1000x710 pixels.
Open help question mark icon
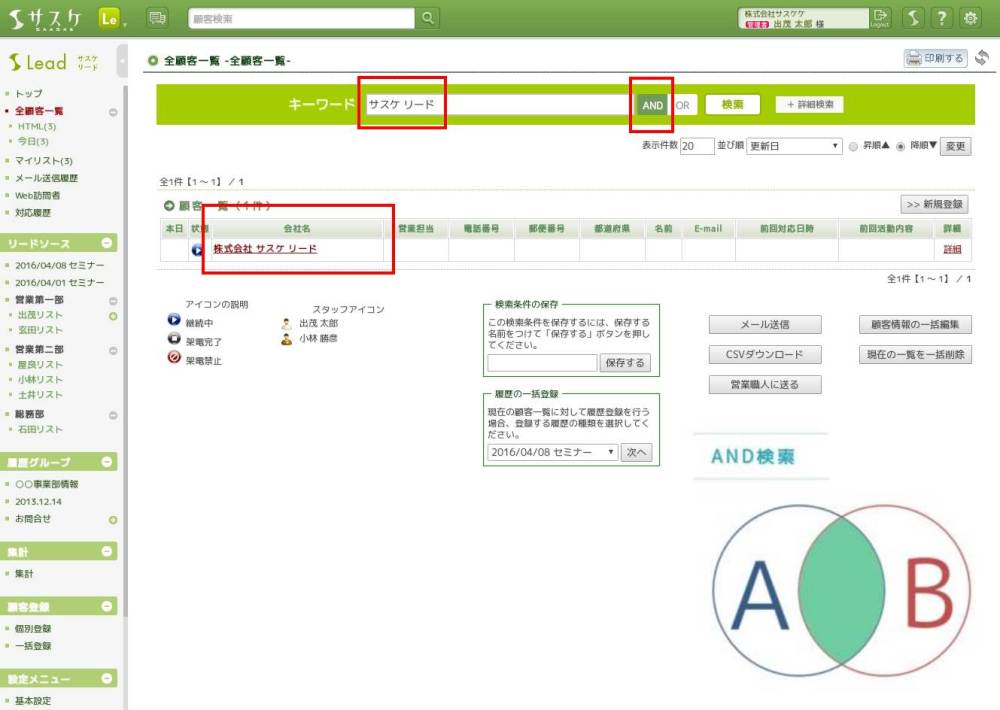click(942, 18)
